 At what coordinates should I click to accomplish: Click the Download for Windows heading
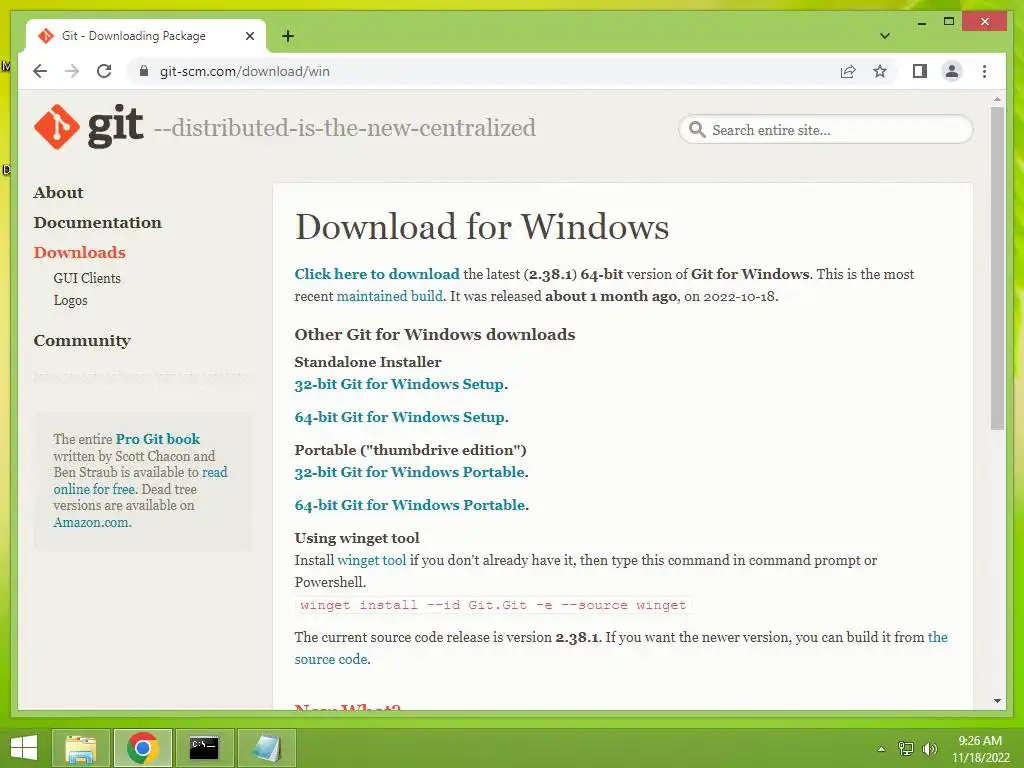pyautogui.click(x=481, y=227)
